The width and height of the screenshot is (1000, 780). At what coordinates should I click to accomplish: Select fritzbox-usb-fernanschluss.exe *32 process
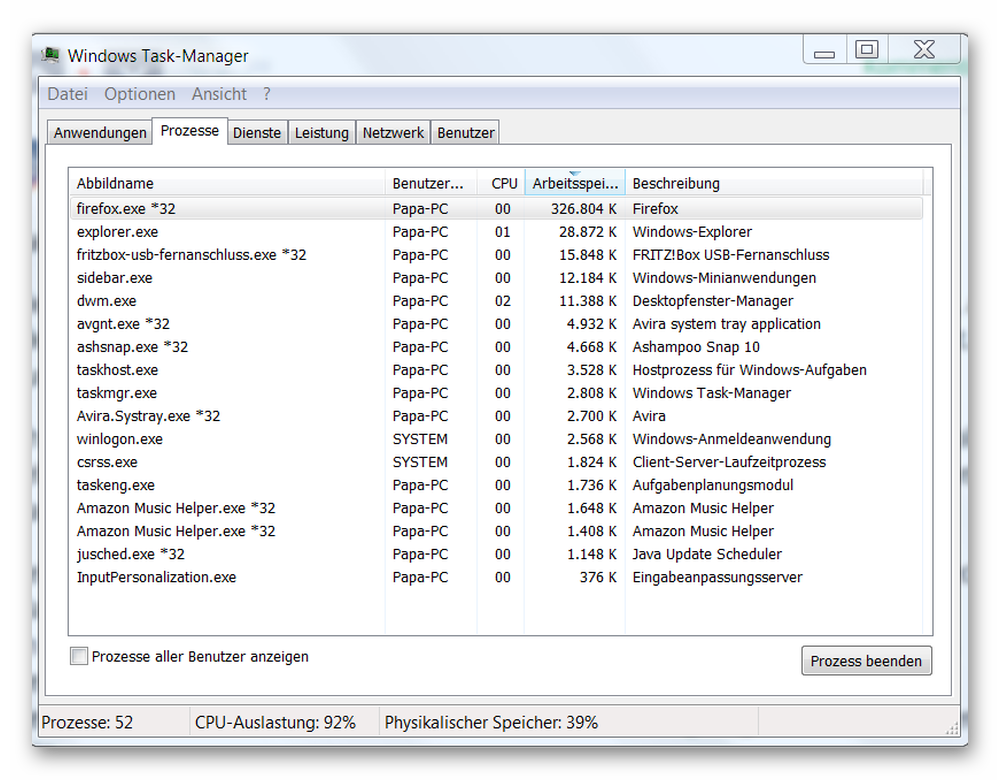[496, 254]
